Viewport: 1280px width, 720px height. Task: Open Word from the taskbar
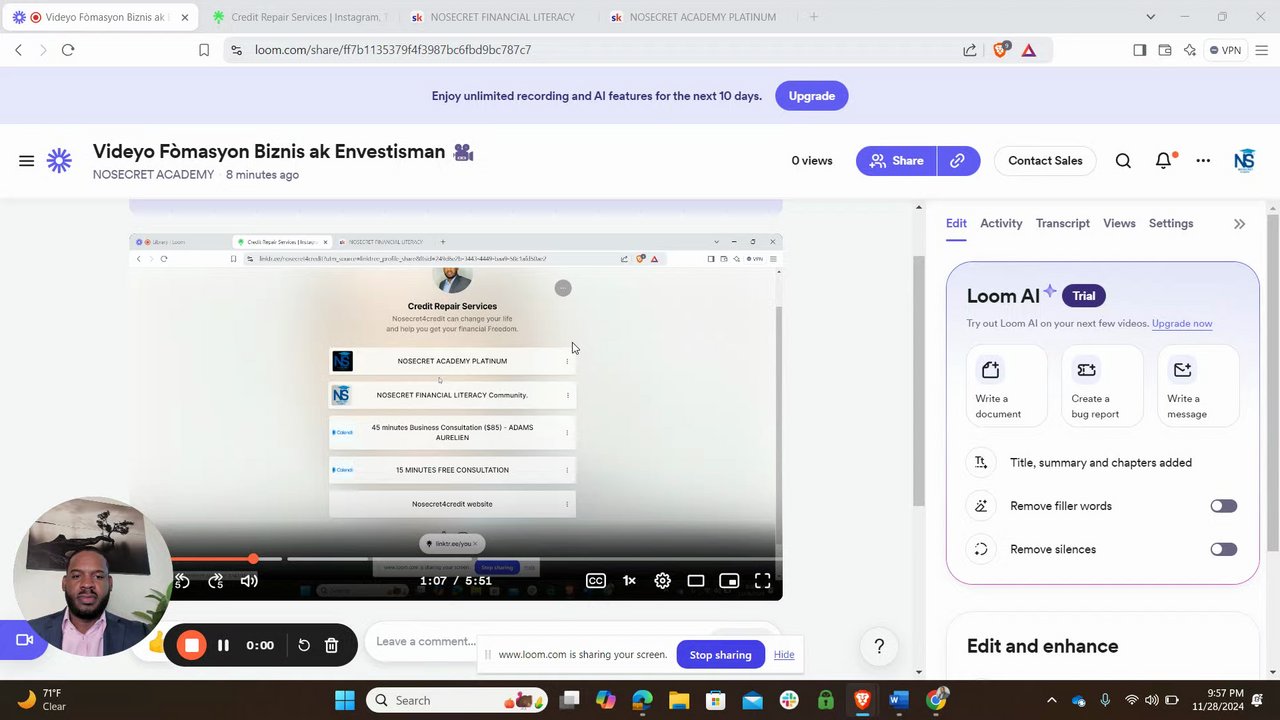coord(898,700)
